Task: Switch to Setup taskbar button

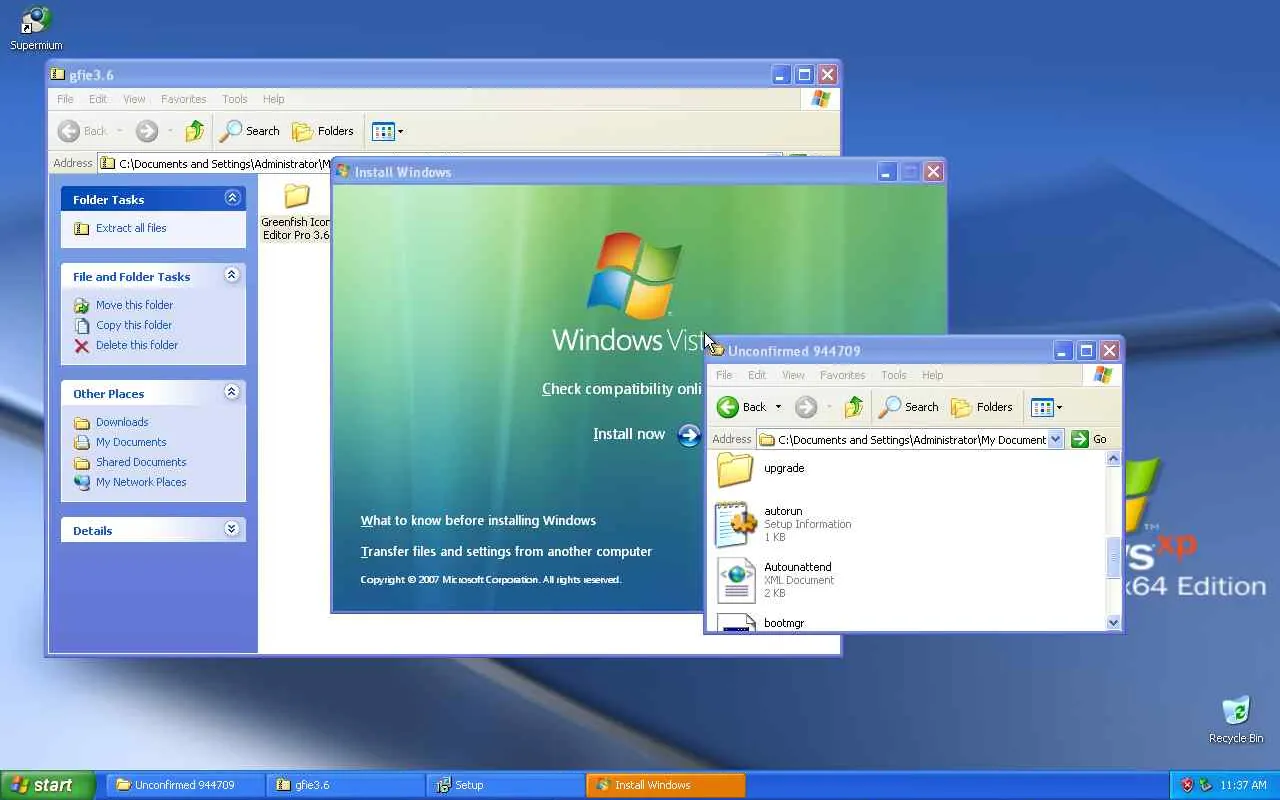Action: point(506,785)
